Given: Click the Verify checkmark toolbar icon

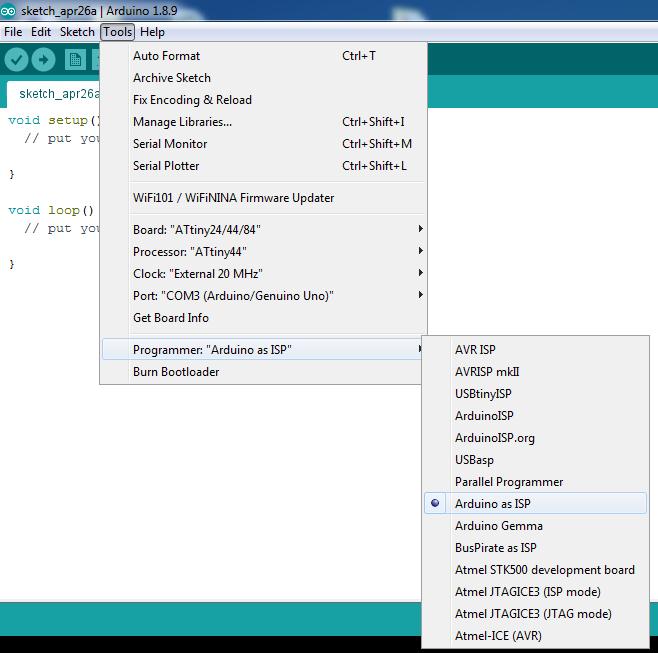Looking at the screenshot, I should [x=16, y=60].
